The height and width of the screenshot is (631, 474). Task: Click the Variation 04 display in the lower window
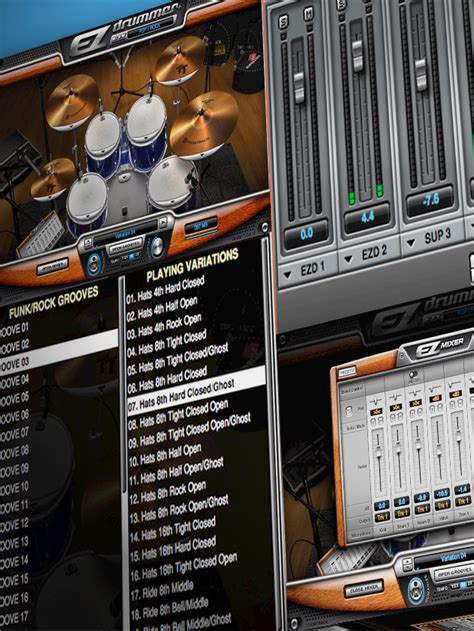(445, 558)
